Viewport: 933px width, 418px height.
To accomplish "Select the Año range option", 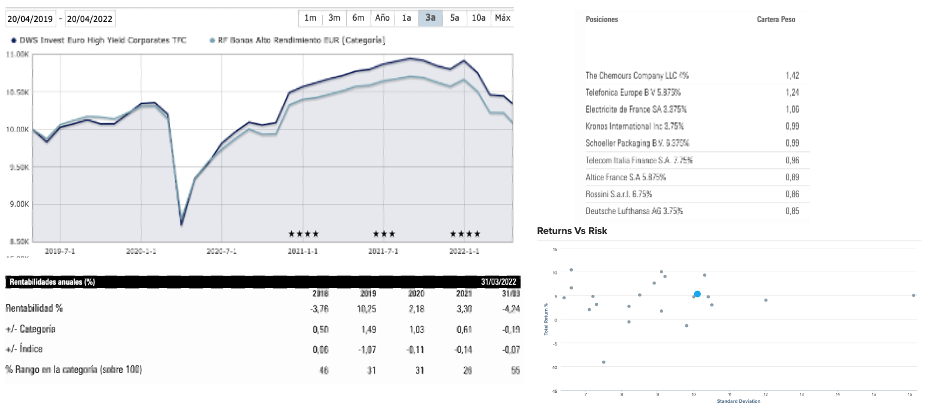I will 382,18.
